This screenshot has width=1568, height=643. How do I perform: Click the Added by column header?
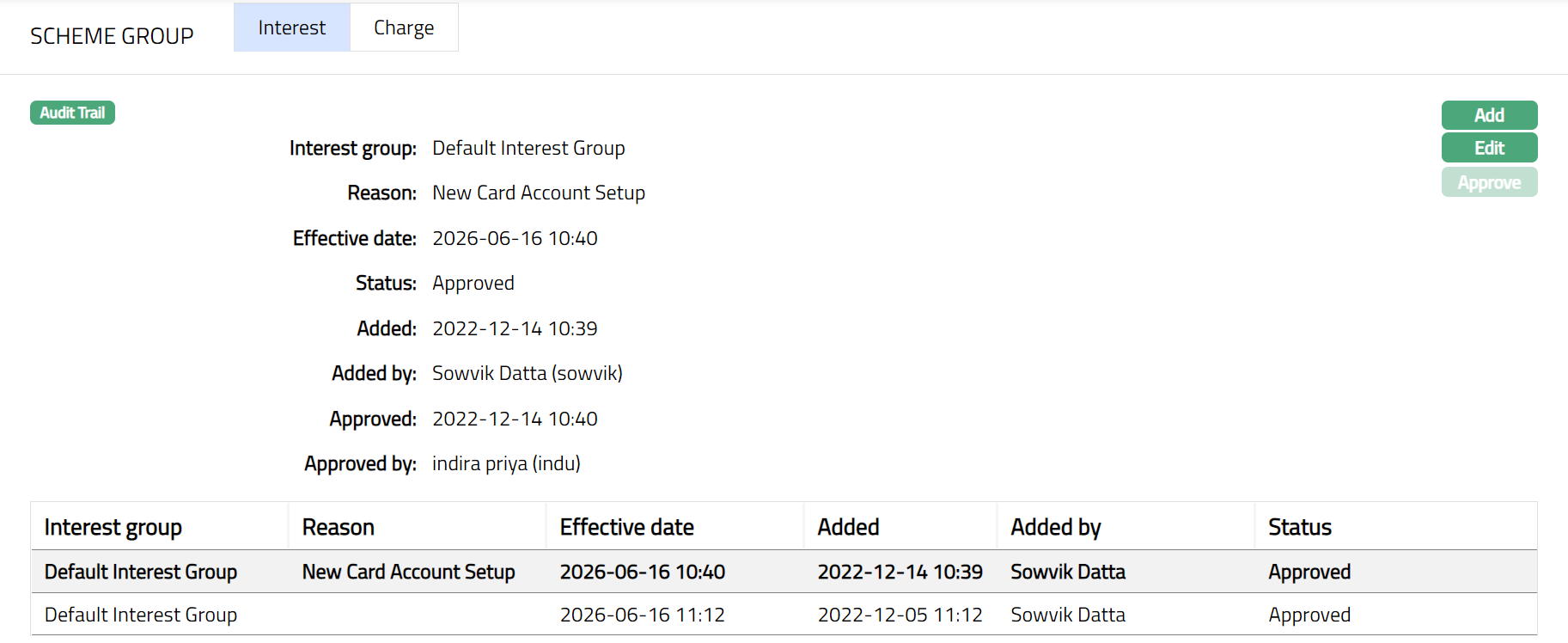point(1055,527)
